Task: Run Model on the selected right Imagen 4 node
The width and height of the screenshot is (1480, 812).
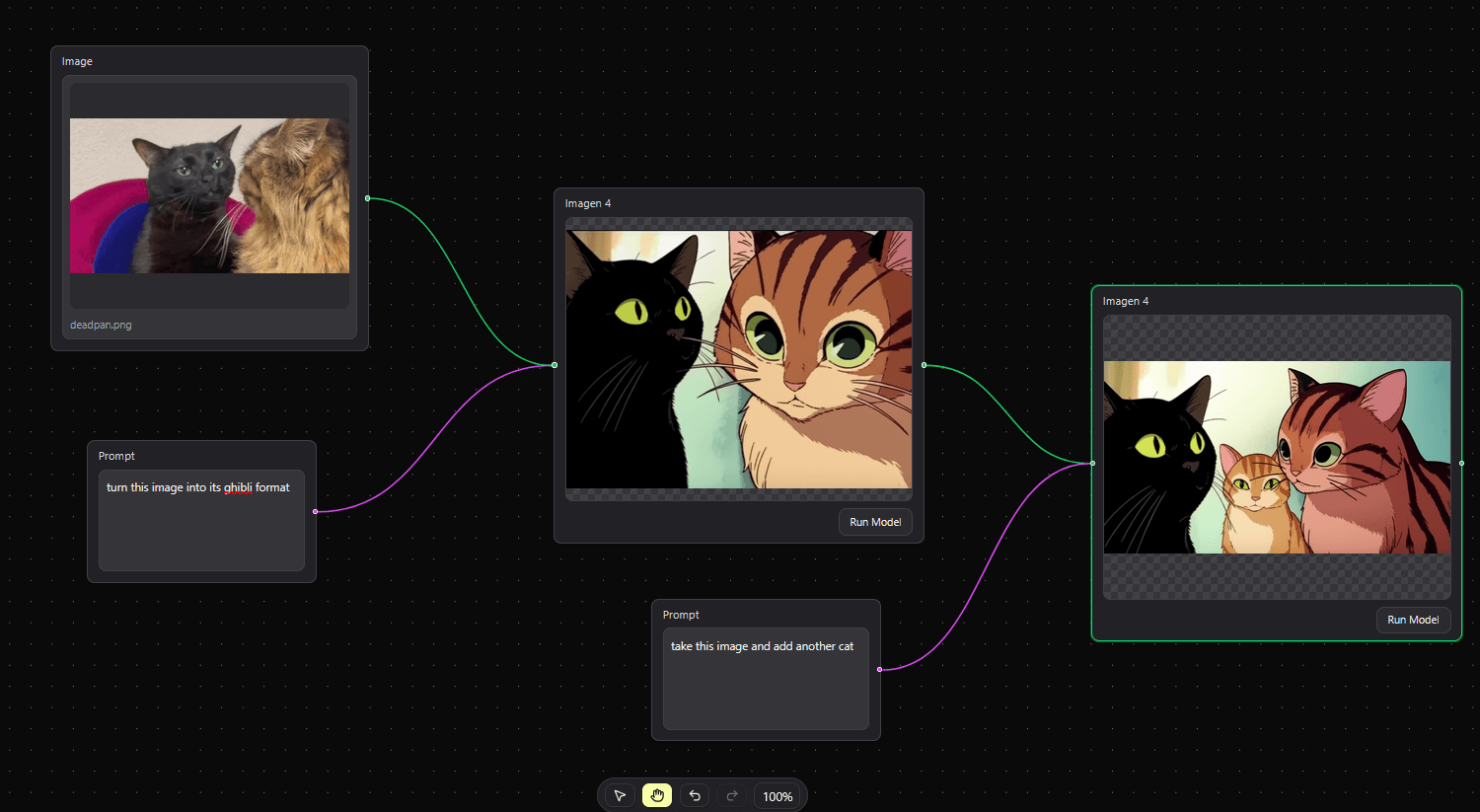Action: (1413, 620)
